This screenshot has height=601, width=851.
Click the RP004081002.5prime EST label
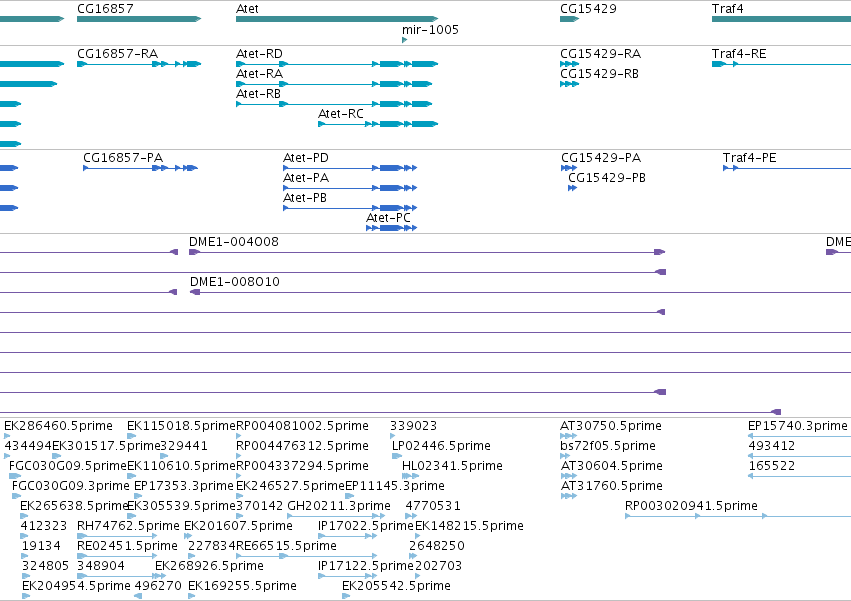(302, 426)
